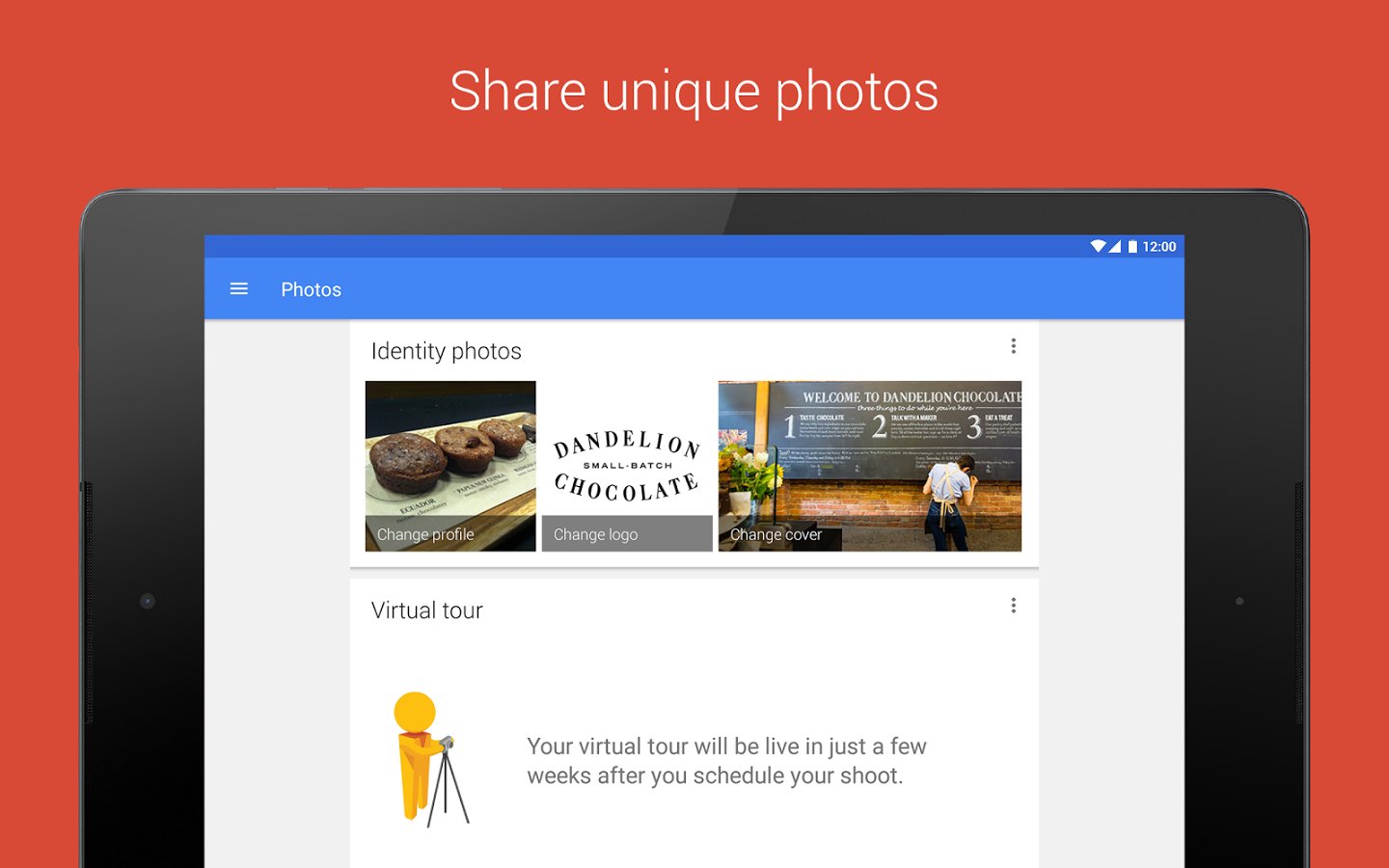Image resolution: width=1389 pixels, height=868 pixels.
Task: Click the Identity photos heading
Action: (446, 351)
